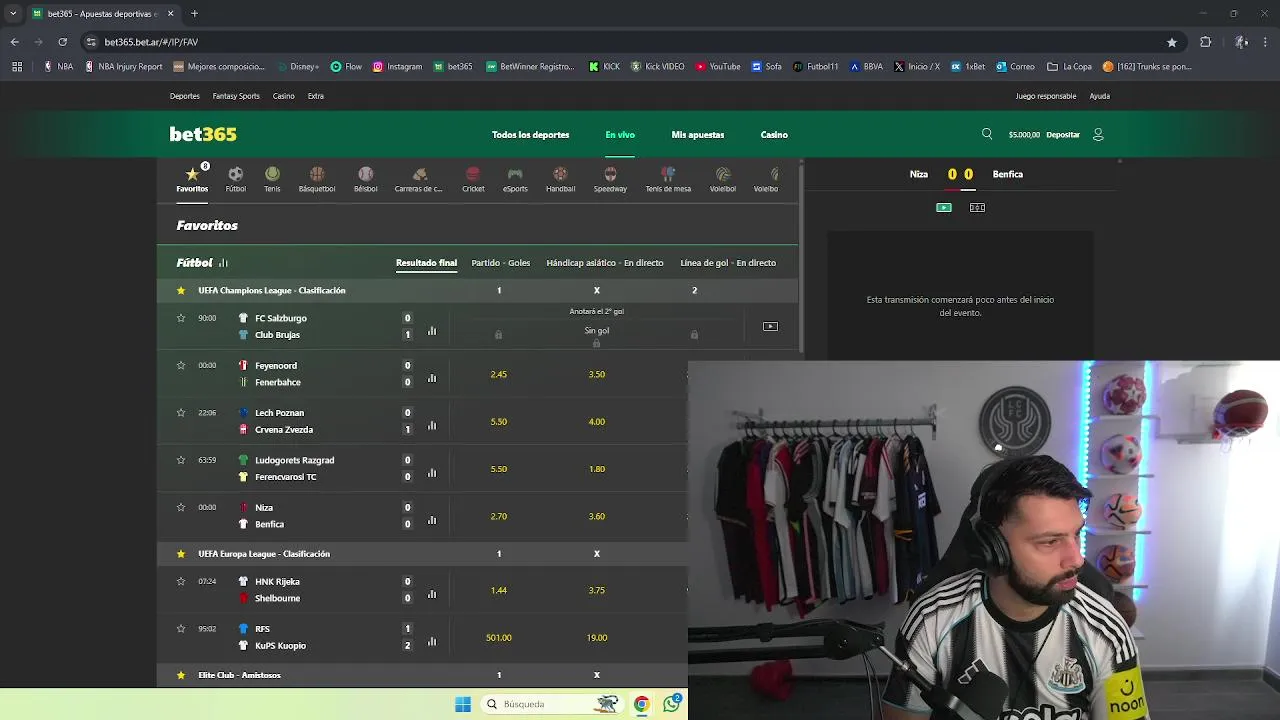Bookmark this page with star icon

click(1172, 42)
